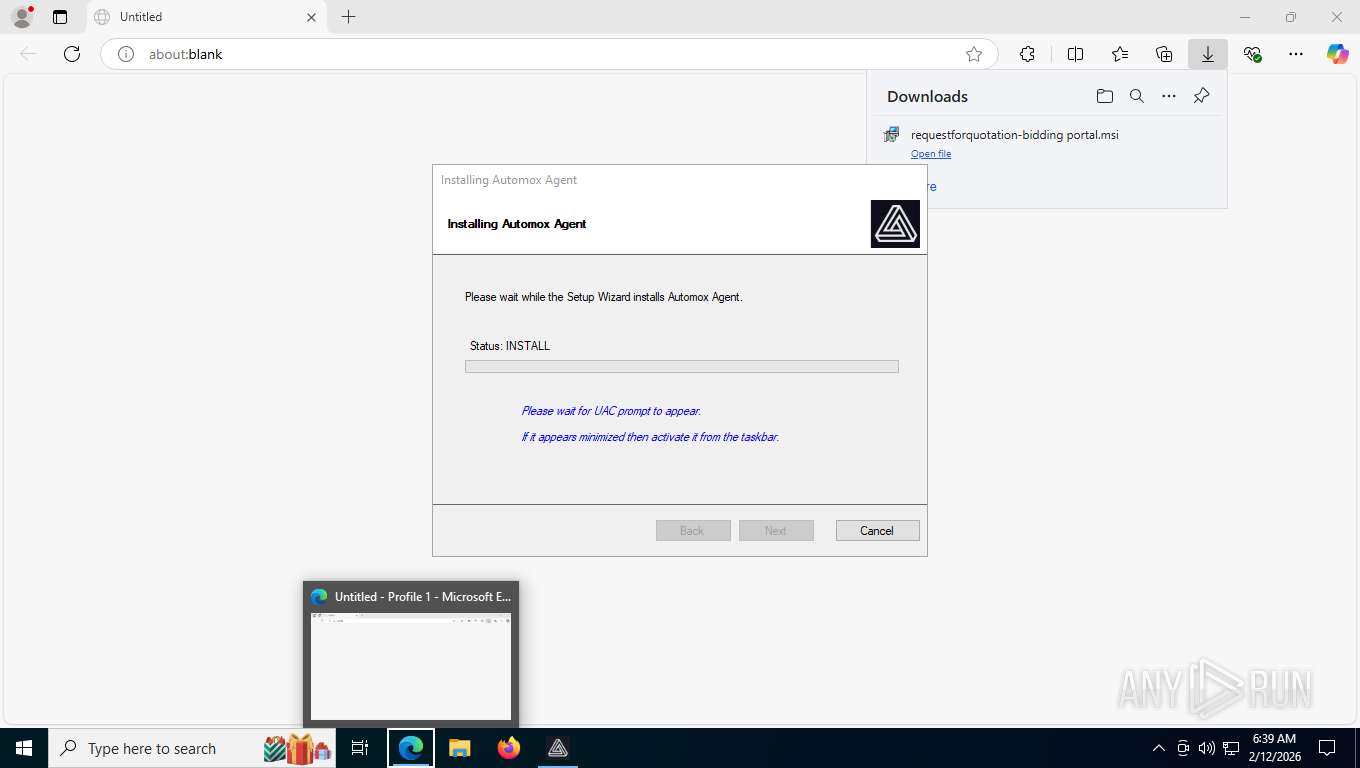Click the Open file link
Image resolution: width=1360 pixels, height=768 pixels.
[931, 154]
